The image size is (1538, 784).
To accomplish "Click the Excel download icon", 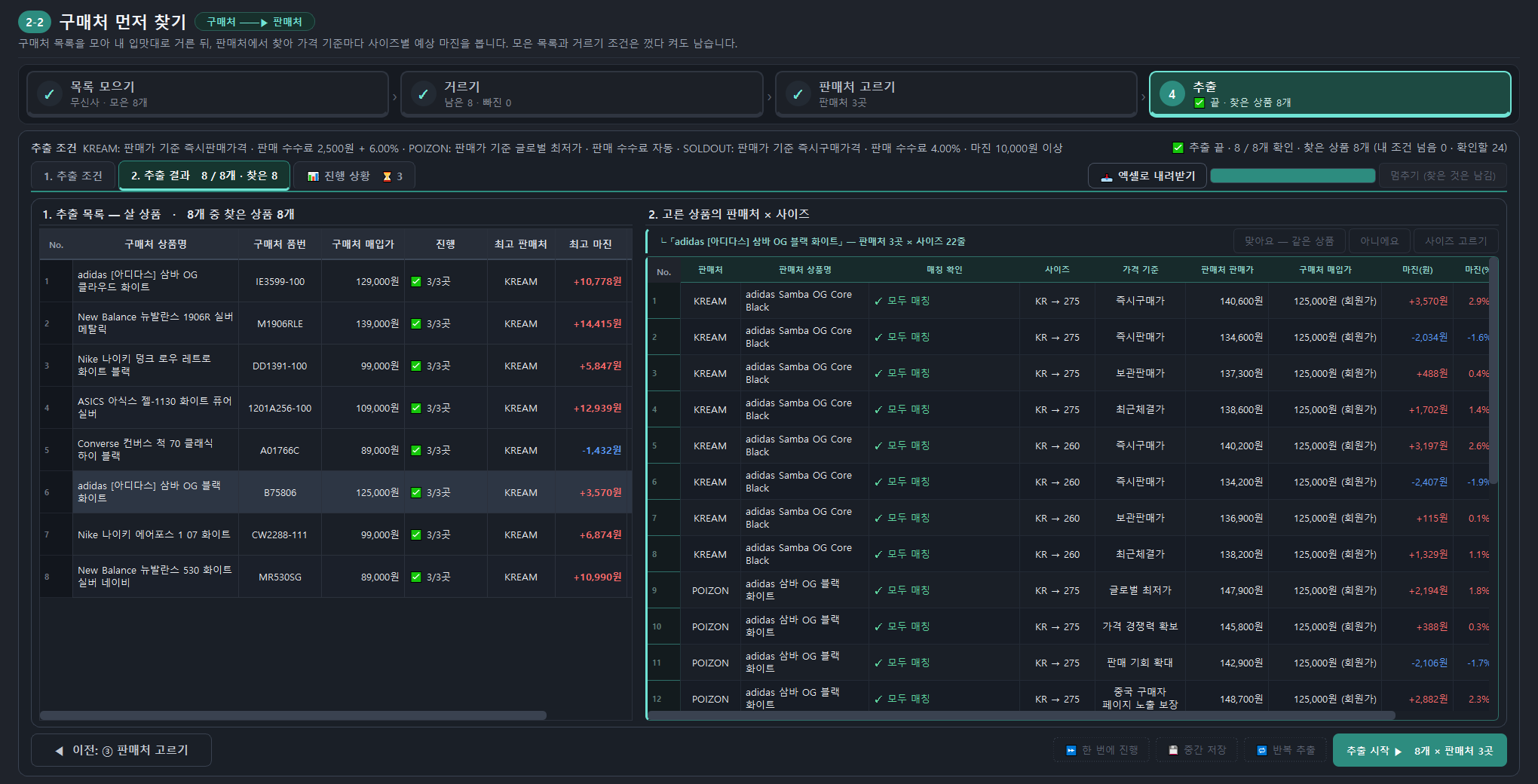I will pos(1107,176).
